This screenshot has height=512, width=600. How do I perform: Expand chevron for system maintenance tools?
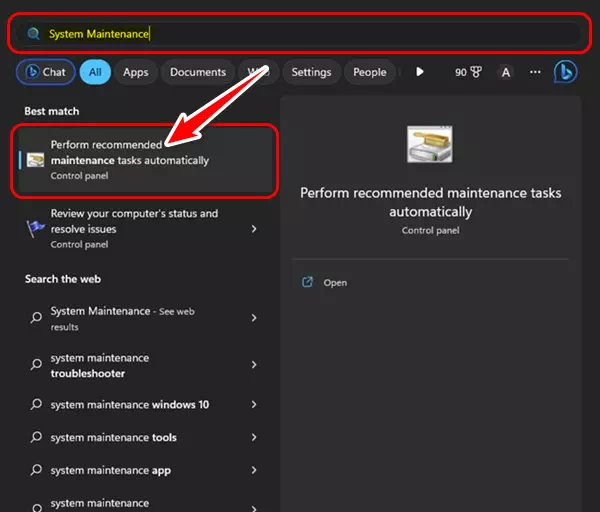pyautogui.click(x=254, y=437)
